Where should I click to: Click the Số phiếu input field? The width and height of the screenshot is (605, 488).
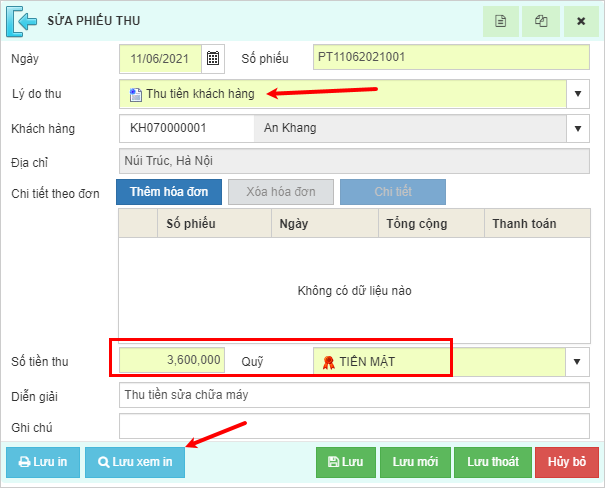(450, 58)
